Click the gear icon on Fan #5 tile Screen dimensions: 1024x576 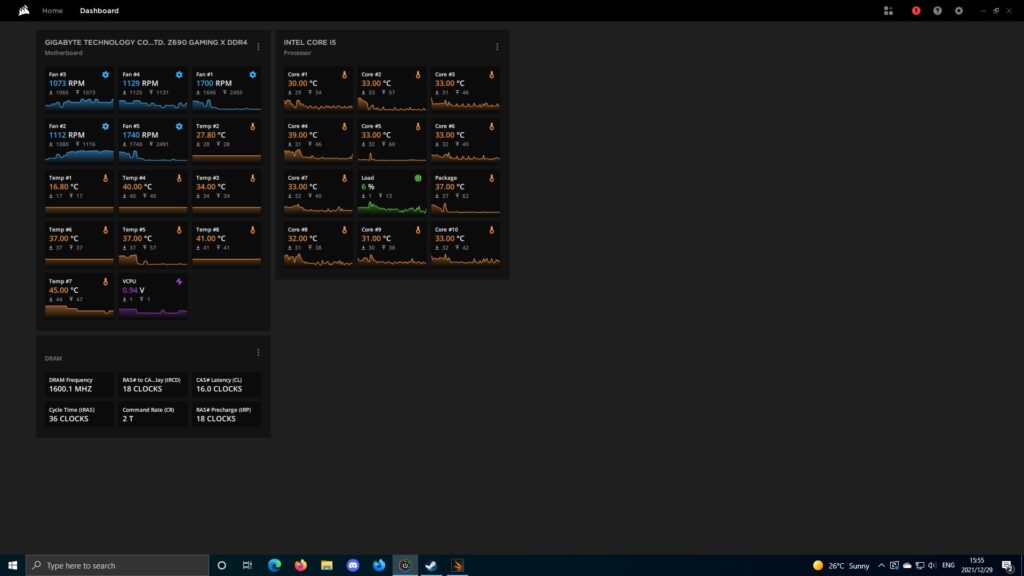[x=179, y=126]
